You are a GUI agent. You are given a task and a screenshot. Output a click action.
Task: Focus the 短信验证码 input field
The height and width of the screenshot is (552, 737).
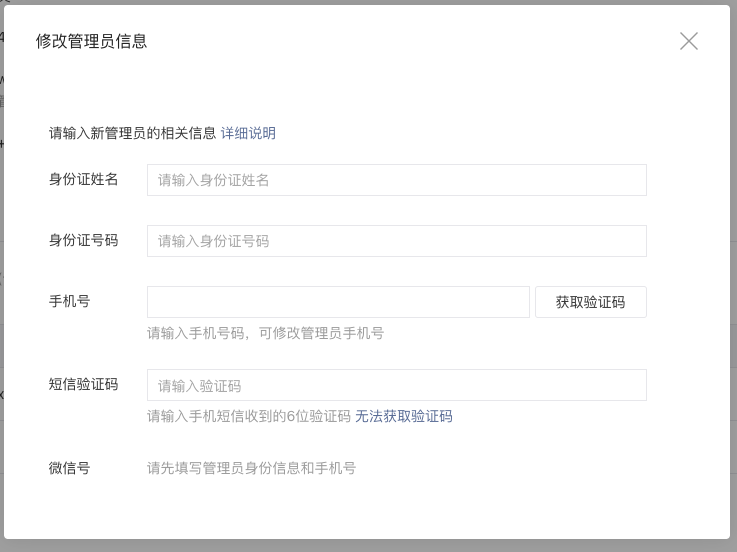click(x=397, y=385)
